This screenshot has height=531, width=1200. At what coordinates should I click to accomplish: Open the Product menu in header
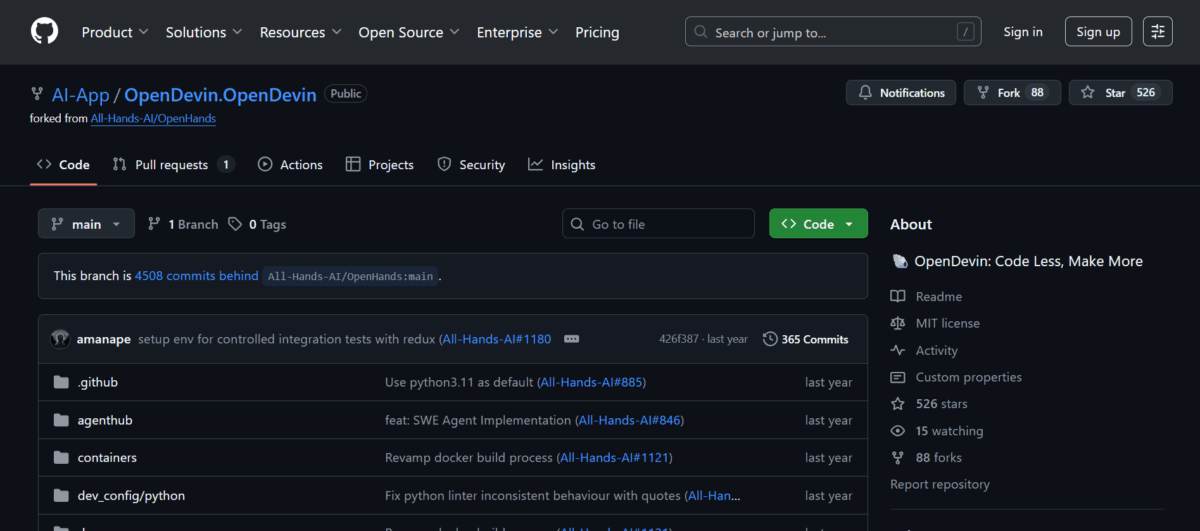[x=115, y=32]
